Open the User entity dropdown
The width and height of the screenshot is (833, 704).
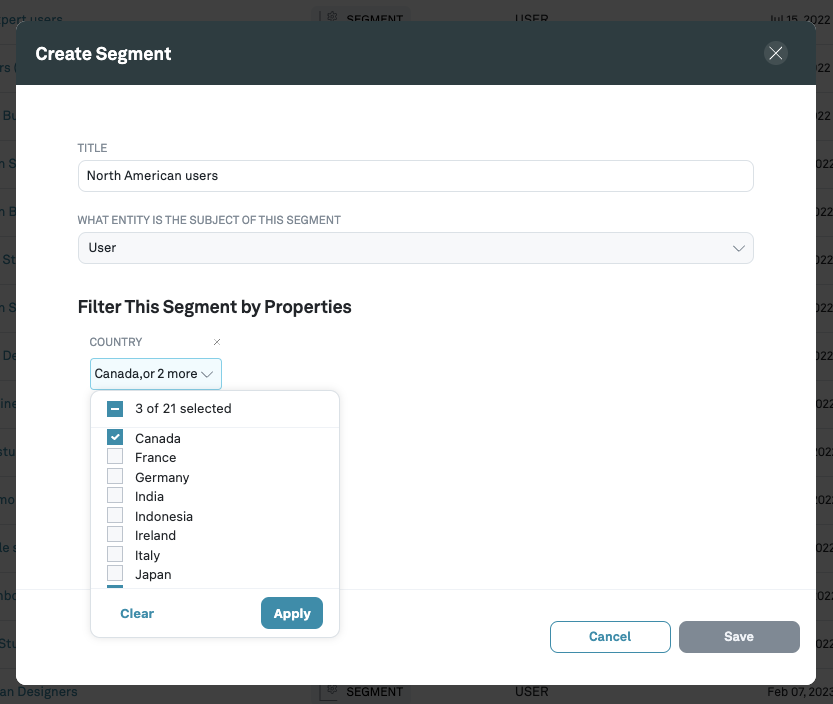pos(415,248)
